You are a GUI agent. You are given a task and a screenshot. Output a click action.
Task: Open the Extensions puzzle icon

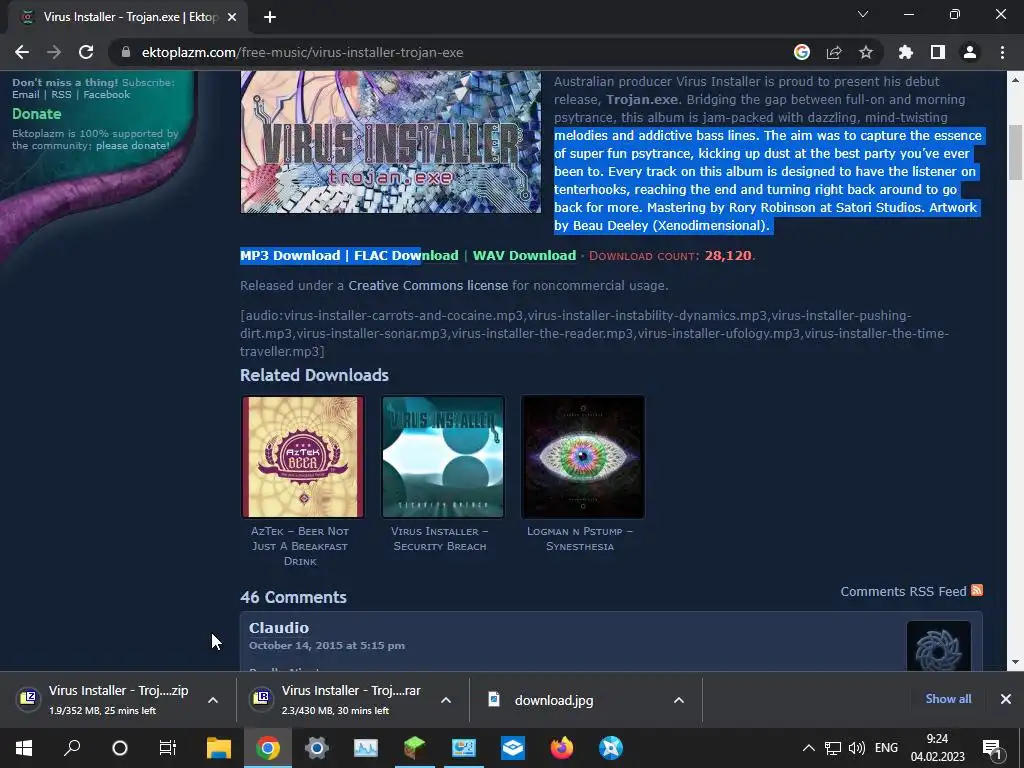coord(906,52)
